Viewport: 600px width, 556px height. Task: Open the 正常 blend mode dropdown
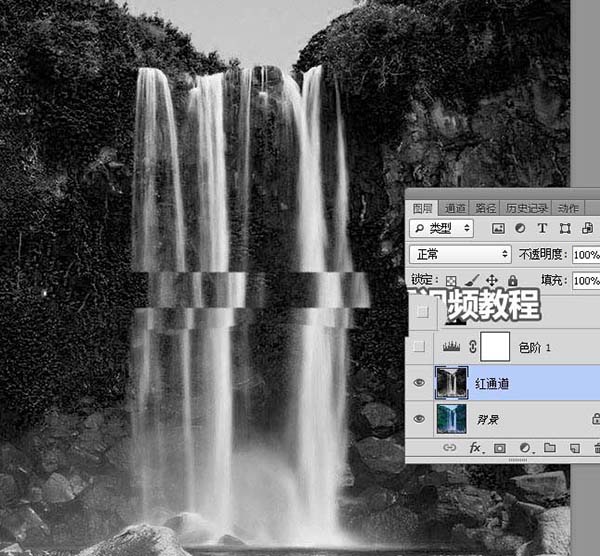coord(461,255)
